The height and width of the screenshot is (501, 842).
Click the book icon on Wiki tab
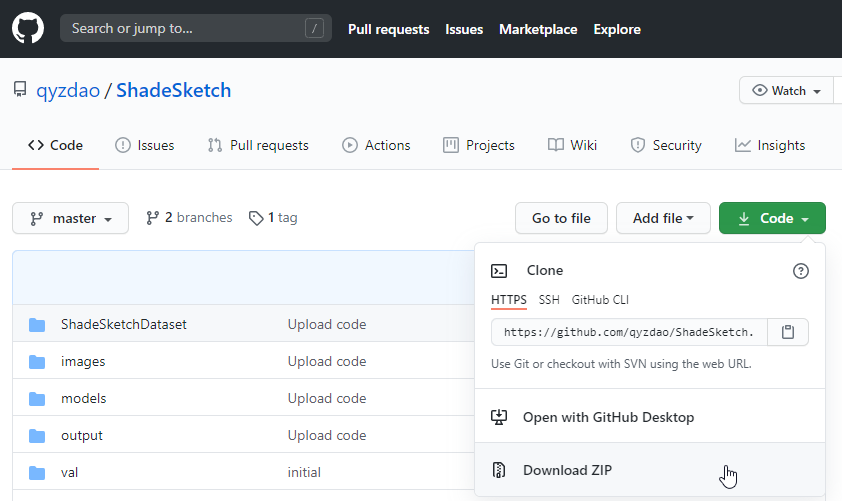pos(556,145)
